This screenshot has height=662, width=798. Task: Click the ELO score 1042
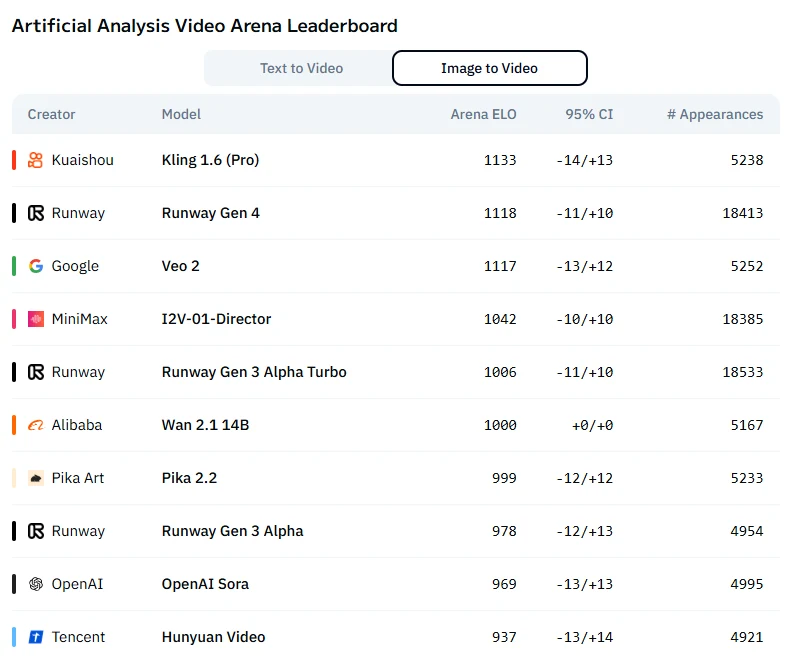coord(500,319)
